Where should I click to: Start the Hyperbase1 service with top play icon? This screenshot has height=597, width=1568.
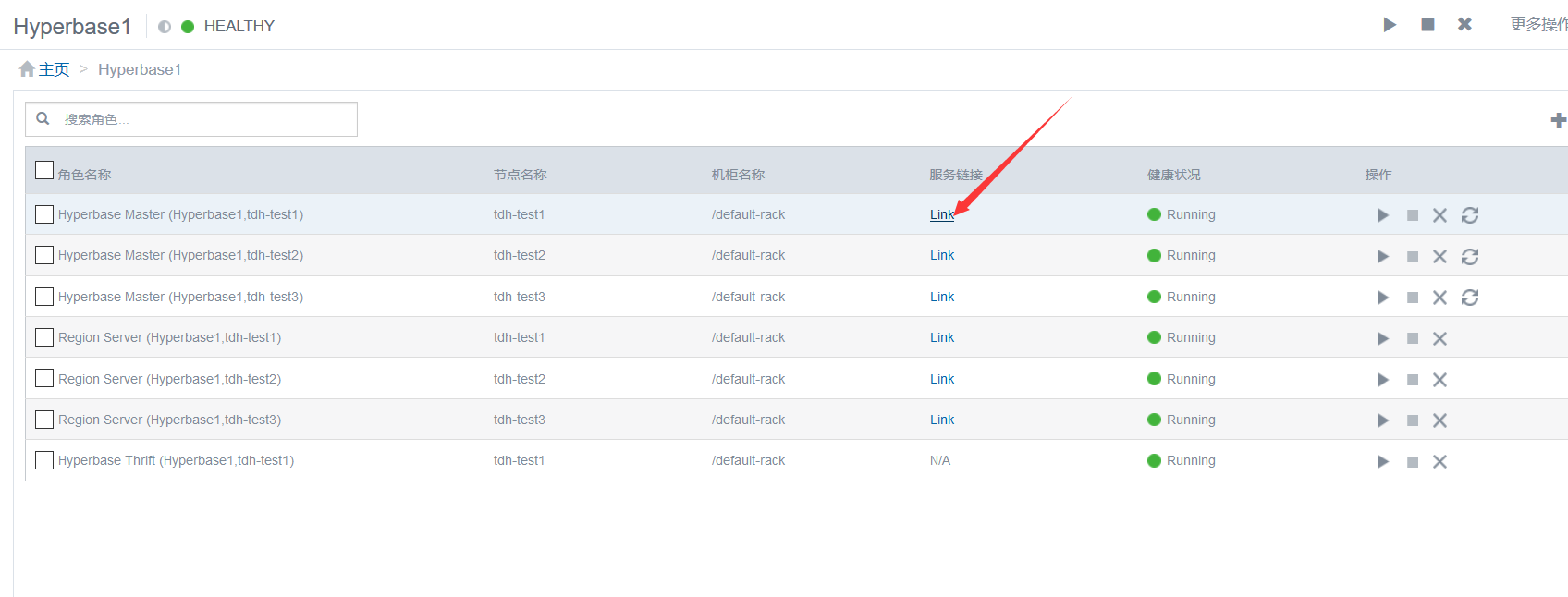pos(1390,25)
